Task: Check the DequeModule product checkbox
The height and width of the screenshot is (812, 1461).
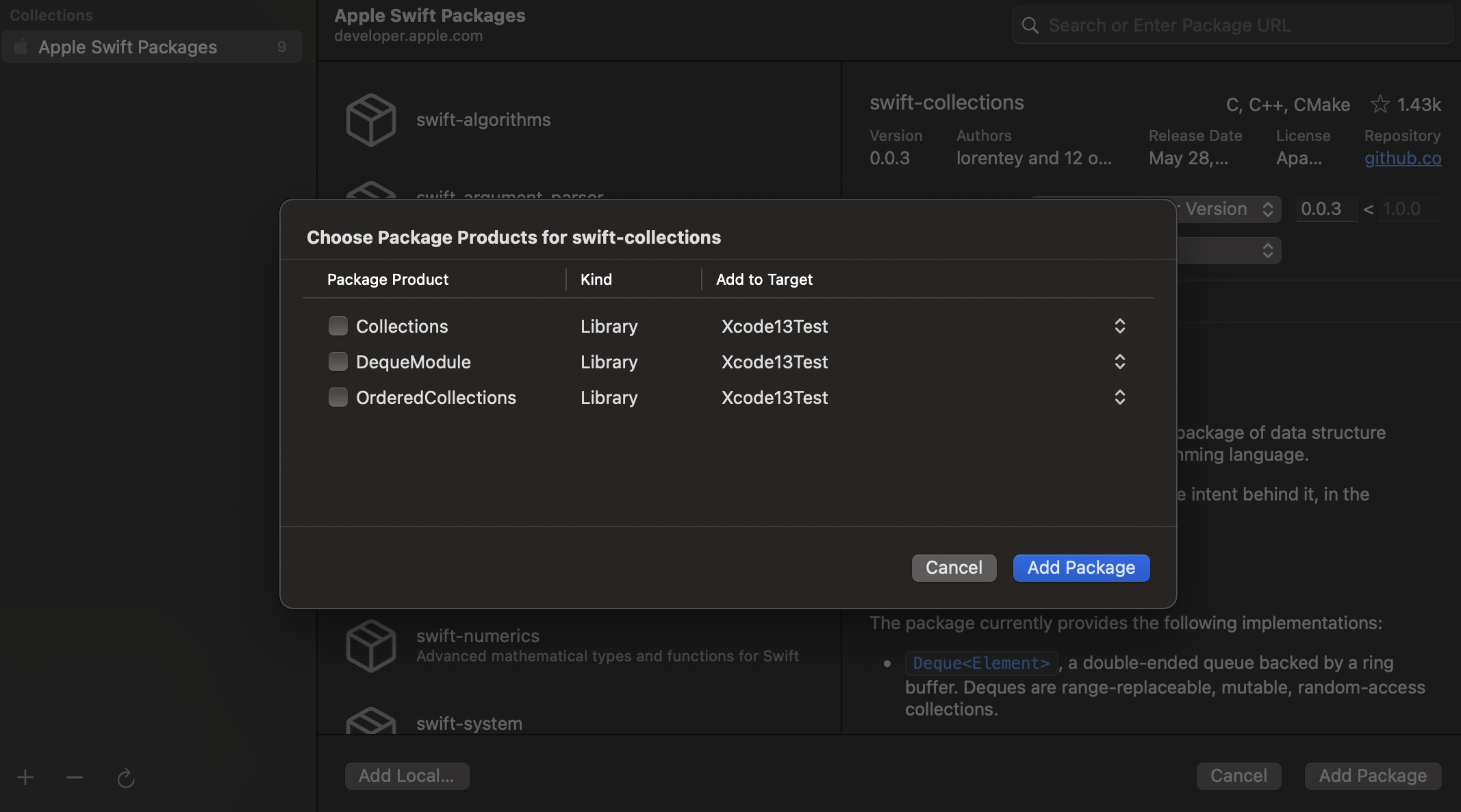Action: (x=338, y=361)
